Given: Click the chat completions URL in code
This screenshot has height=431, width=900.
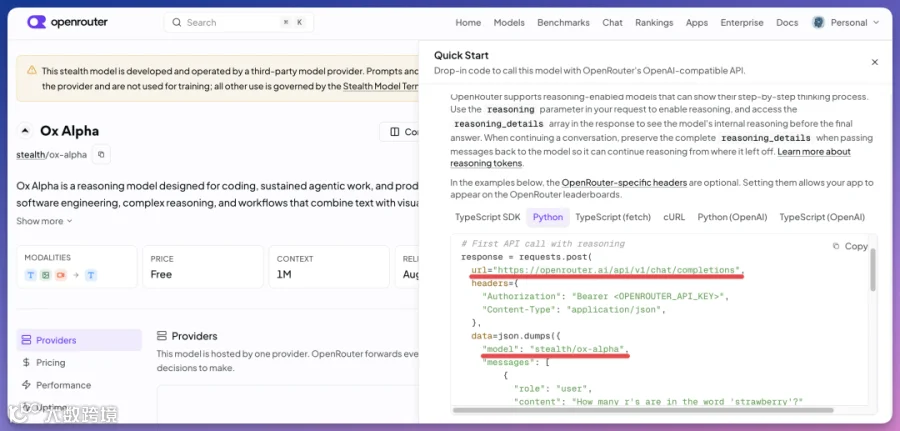Looking at the screenshot, I should point(616,270).
